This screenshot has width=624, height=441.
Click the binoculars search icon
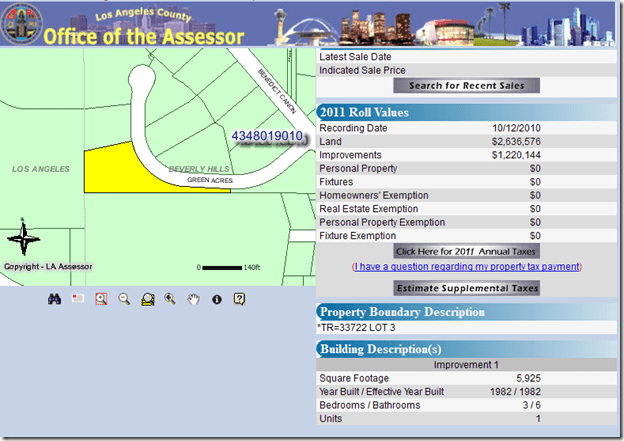click(56, 299)
